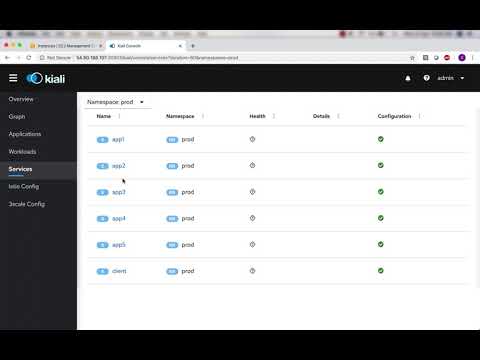Open the app4 service link
Screen dimensions: 480x360
click(119, 218)
